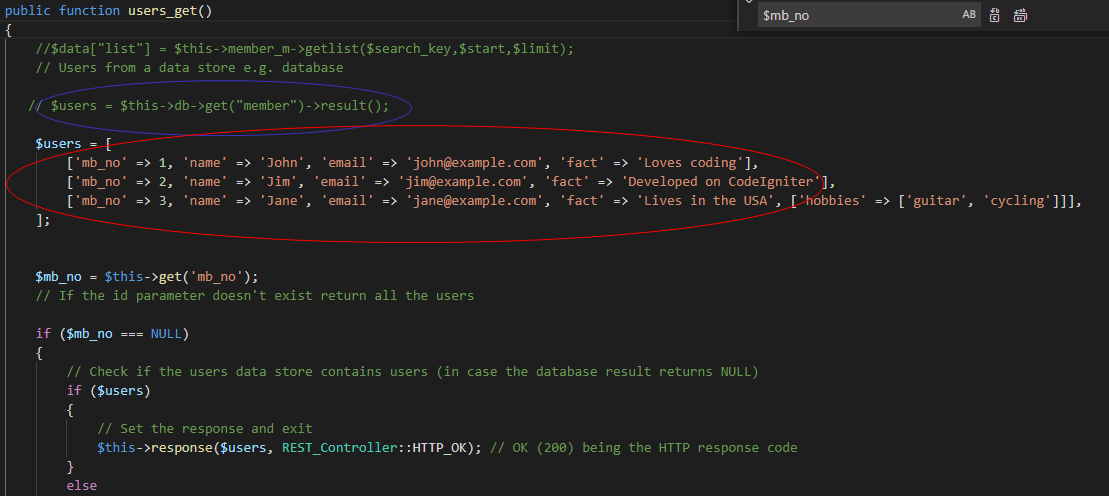
Task: Click the Replace button icon
Action: [994, 15]
